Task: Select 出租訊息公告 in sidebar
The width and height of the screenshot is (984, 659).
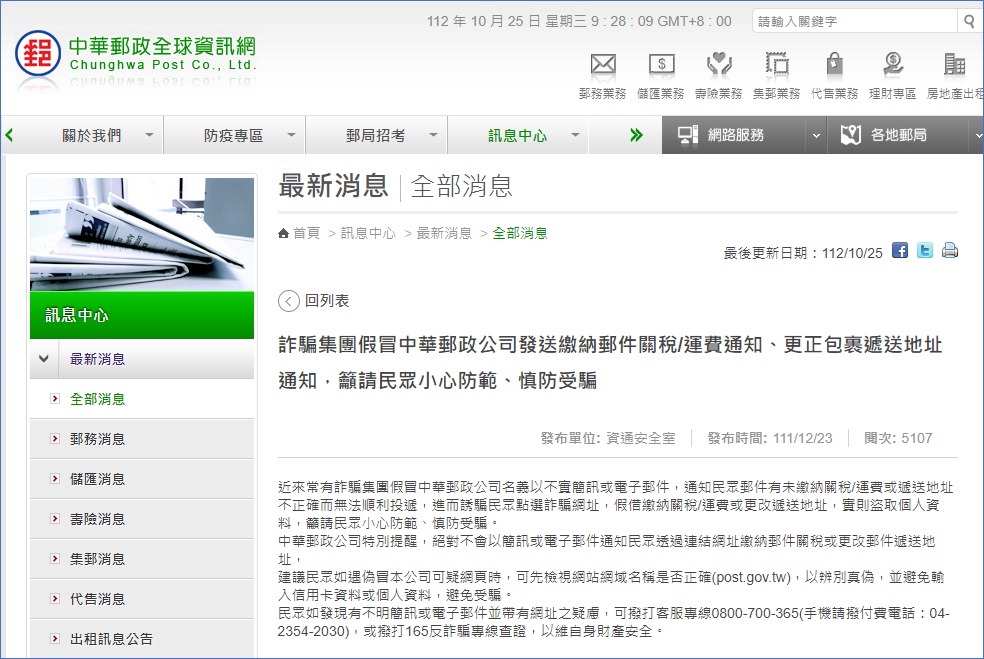Action: pyautogui.click(x=111, y=639)
